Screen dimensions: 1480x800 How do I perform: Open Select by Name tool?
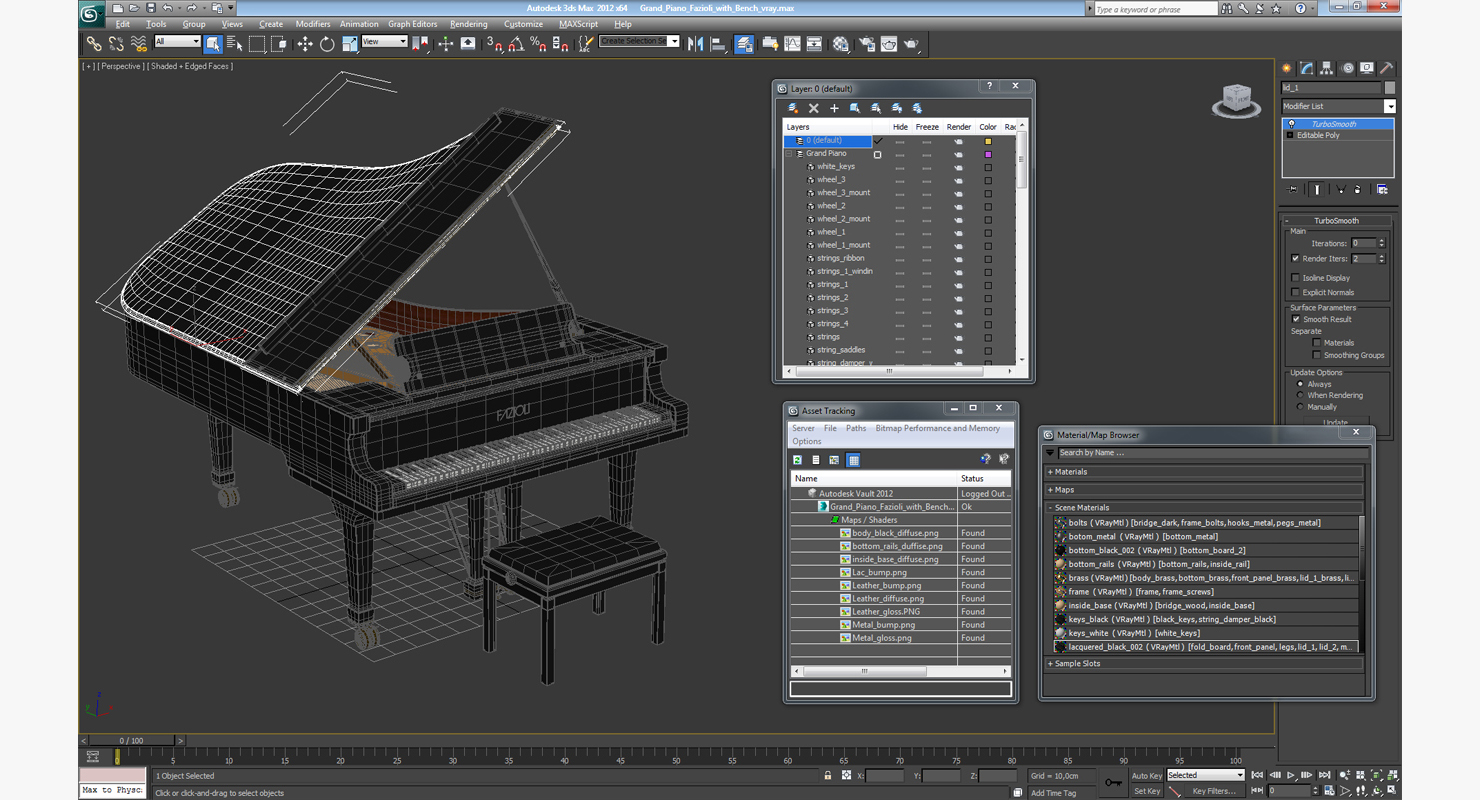tap(235, 43)
